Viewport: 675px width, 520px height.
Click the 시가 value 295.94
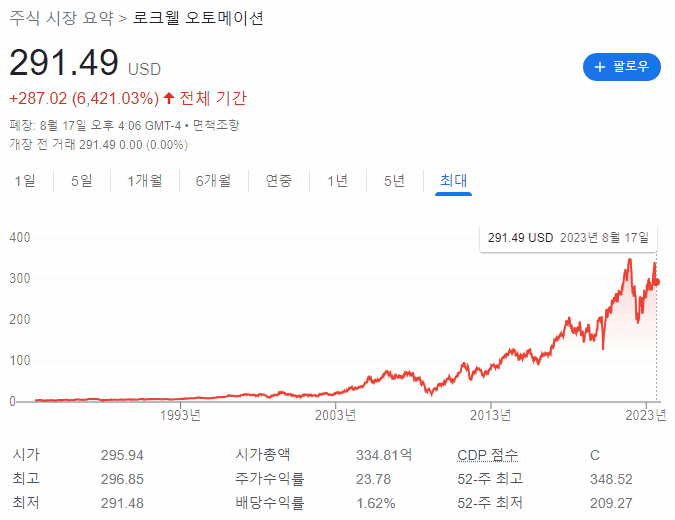[x=122, y=455]
